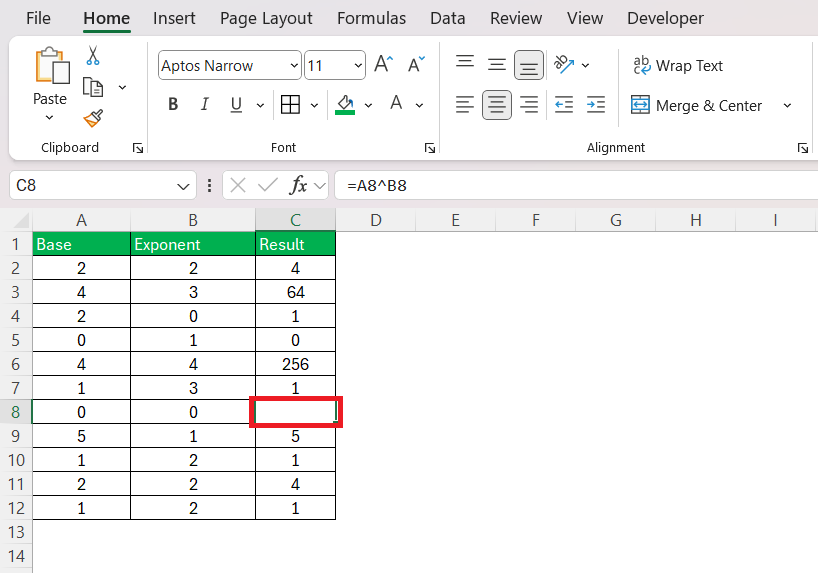Image resolution: width=818 pixels, height=573 pixels.
Task: Set Middle Align for cell
Action: [497, 65]
